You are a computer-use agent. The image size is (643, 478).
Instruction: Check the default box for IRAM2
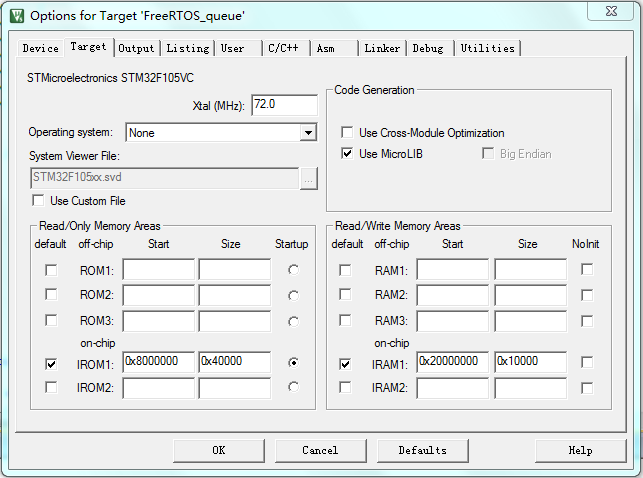[345, 387]
